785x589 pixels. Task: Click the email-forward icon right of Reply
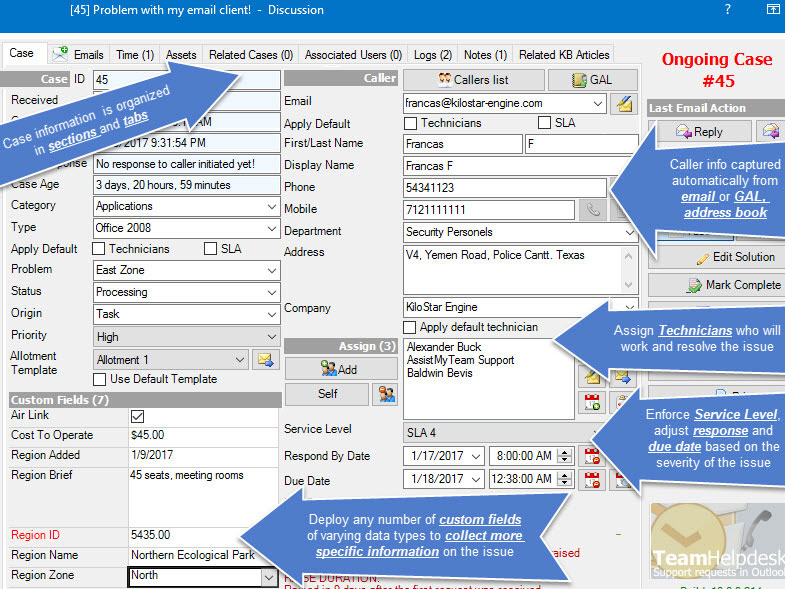(770, 131)
